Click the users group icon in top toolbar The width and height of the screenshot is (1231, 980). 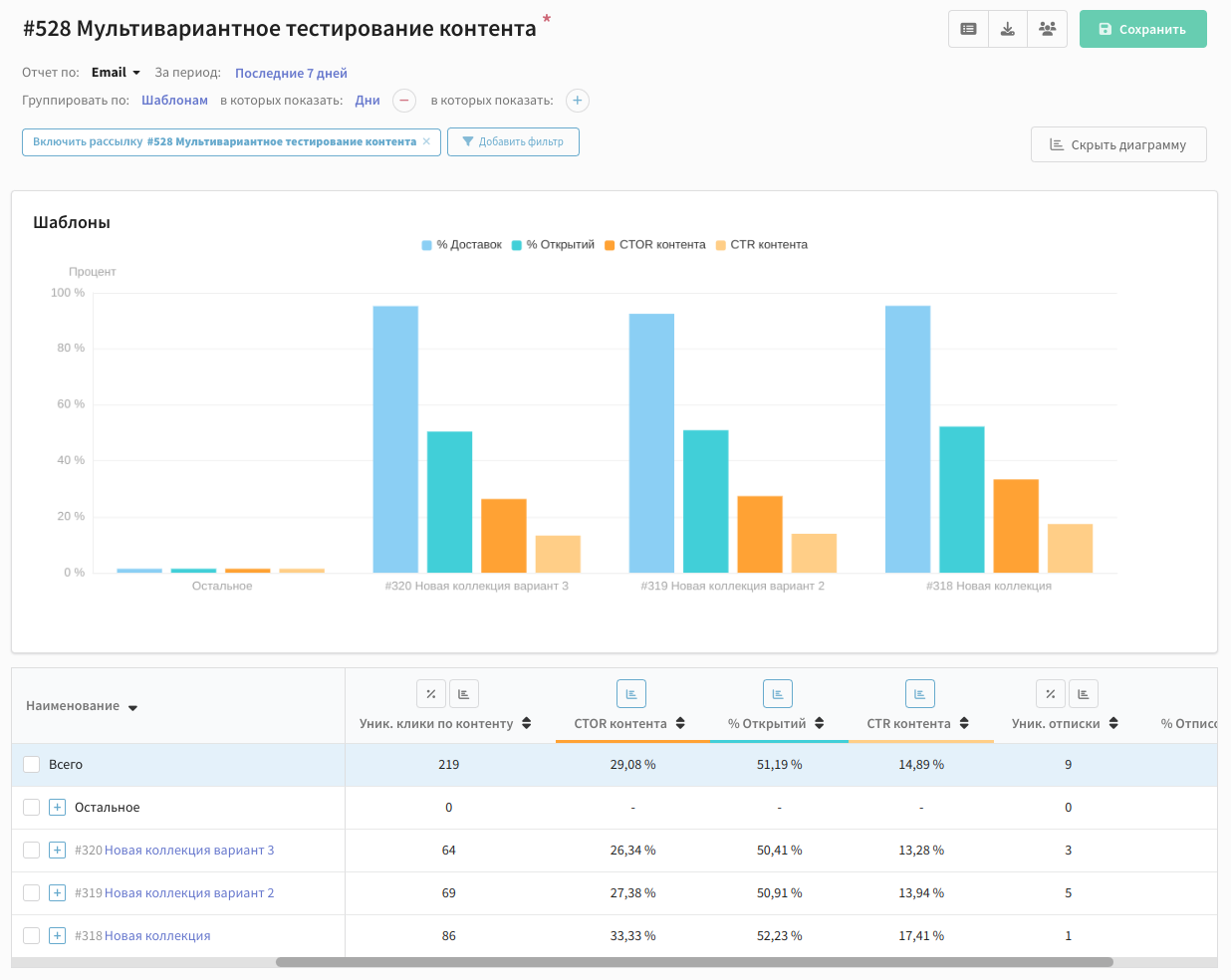[x=1047, y=29]
